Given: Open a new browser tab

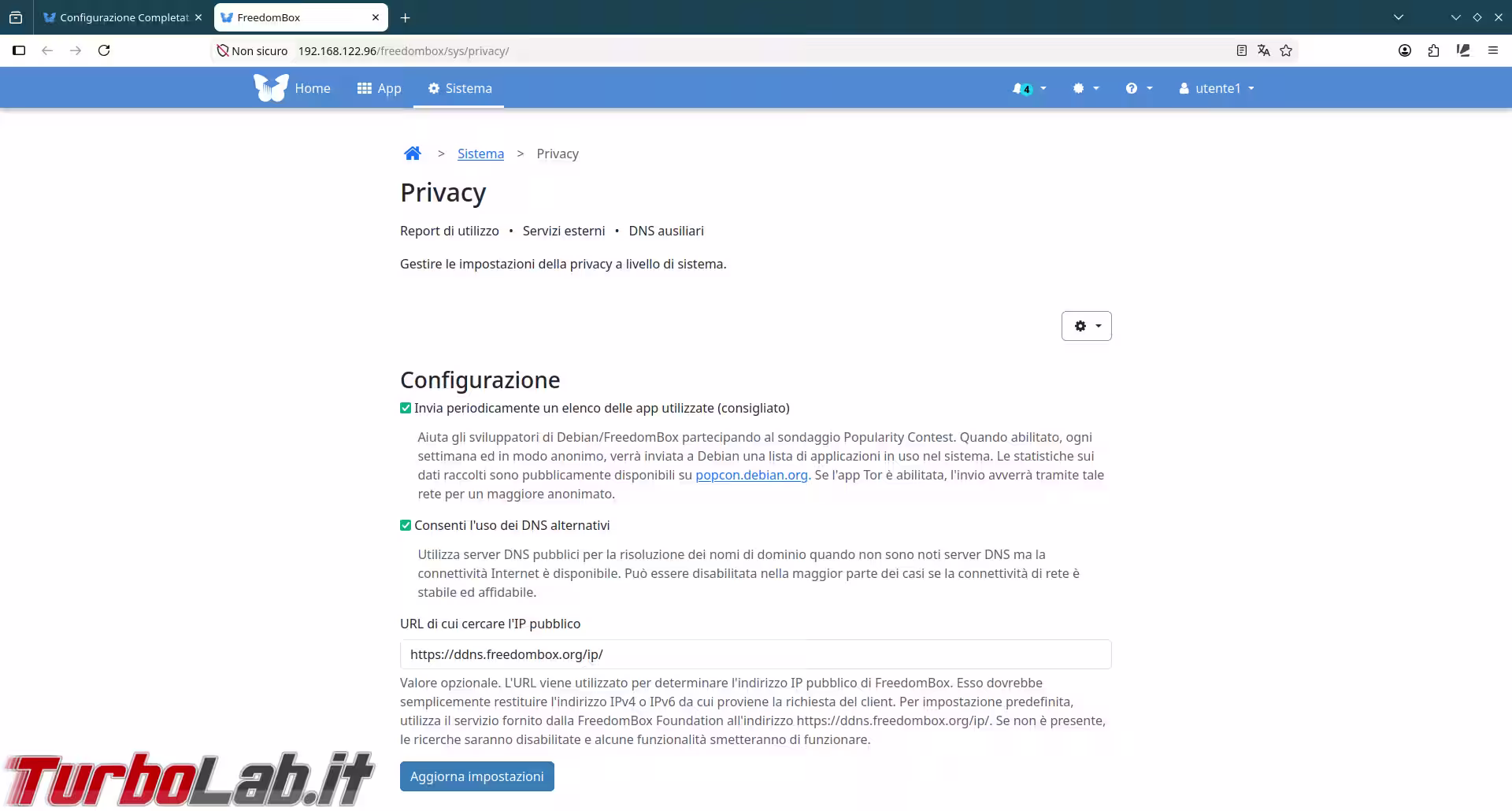Looking at the screenshot, I should (x=405, y=17).
